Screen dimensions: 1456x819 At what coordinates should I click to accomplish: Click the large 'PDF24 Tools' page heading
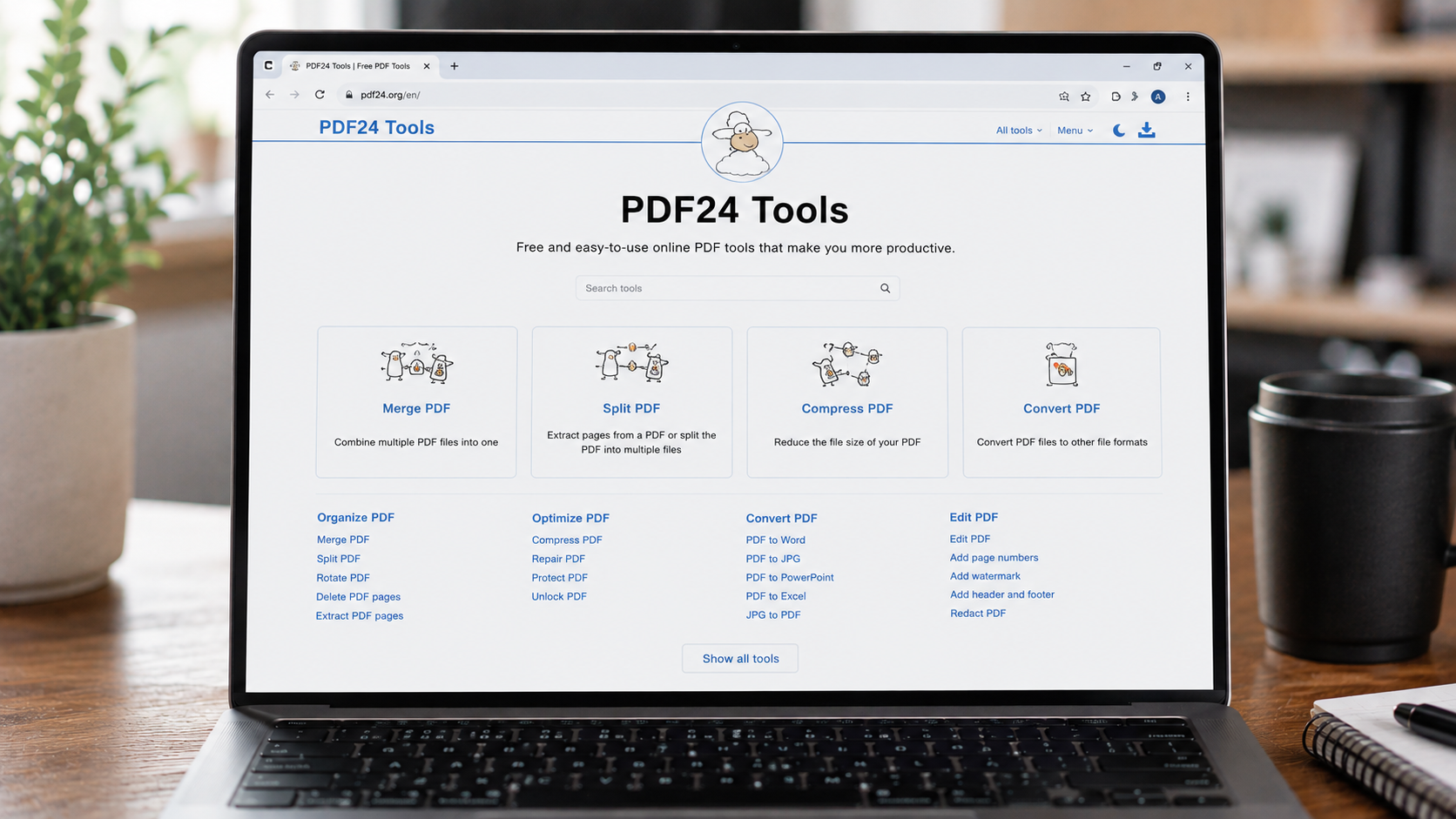click(735, 210)
